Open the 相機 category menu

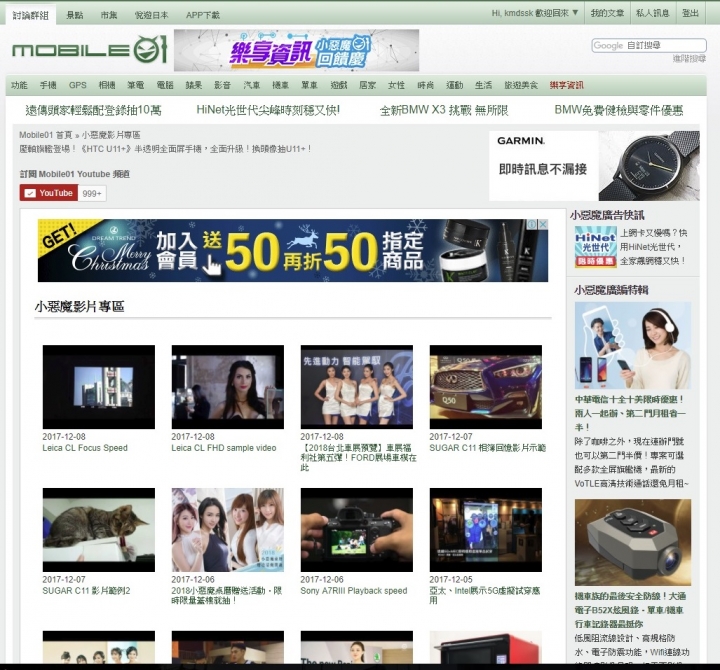[x=107, y=85]
